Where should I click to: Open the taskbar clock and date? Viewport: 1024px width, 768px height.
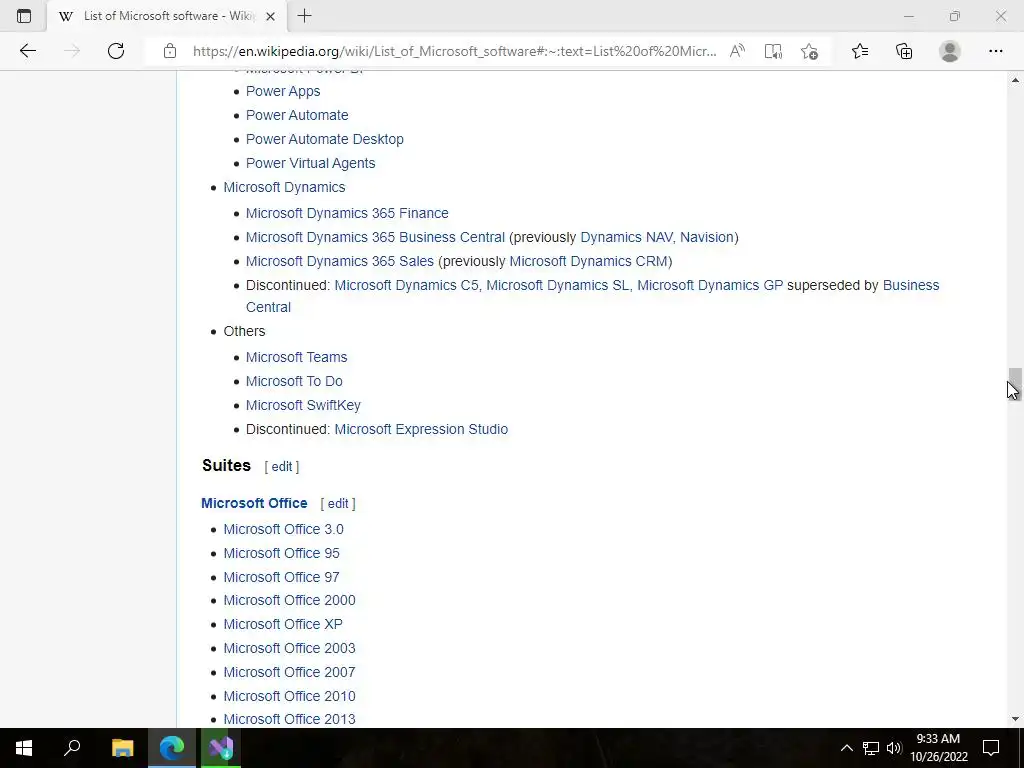(x=938, y=748)
